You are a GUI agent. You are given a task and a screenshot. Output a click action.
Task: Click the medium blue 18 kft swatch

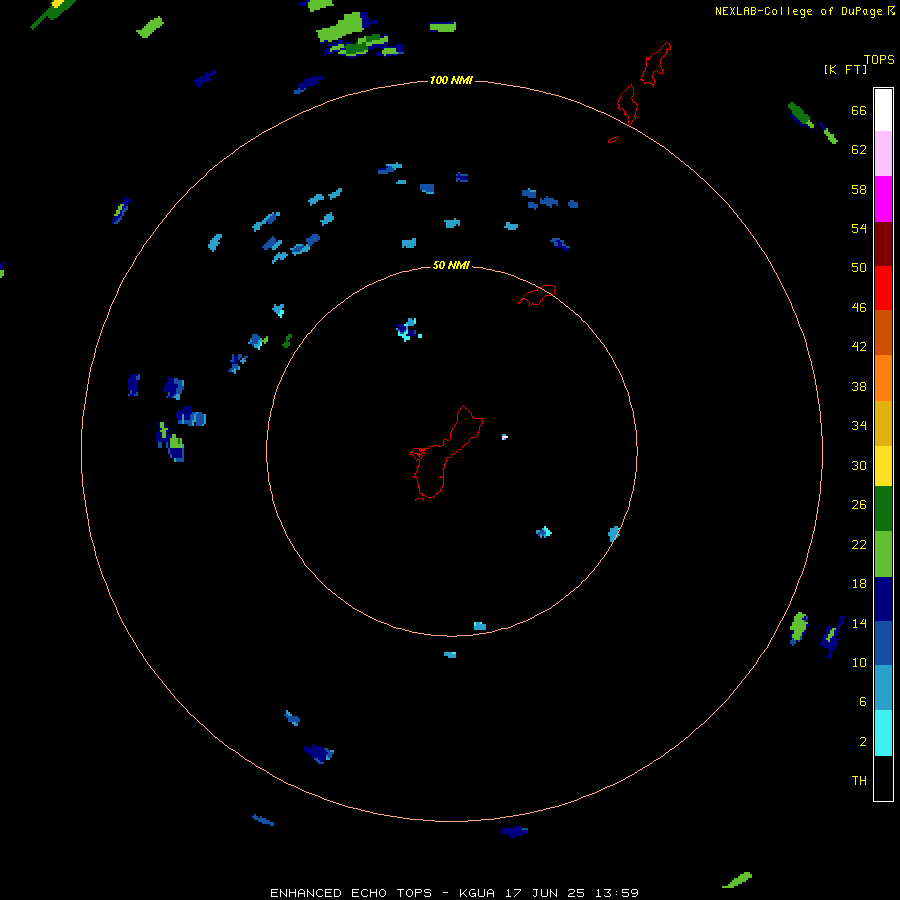[x=883, y=643]
